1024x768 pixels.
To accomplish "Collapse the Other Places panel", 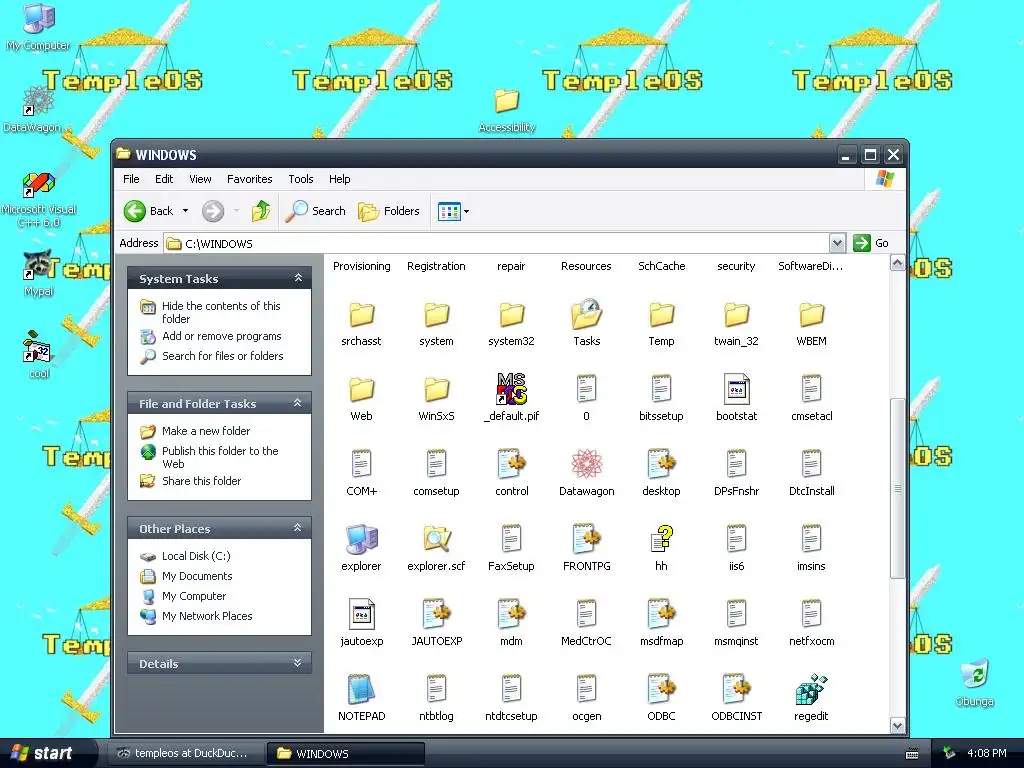I will [x=298, y=528].
